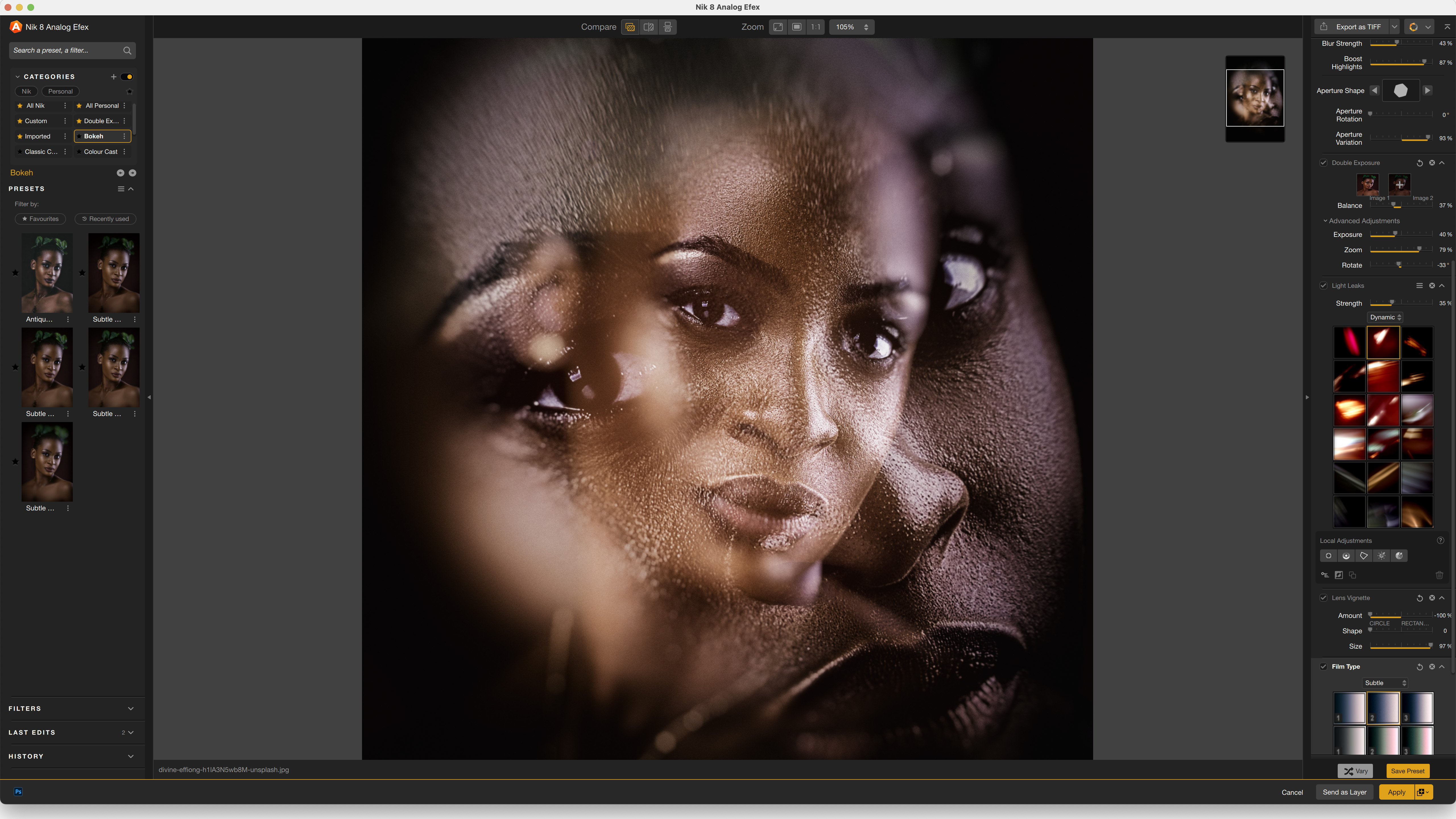Uncheck the Film Type filter checkbox
Screen dimensions: 1456x819
pos(1323,667)
